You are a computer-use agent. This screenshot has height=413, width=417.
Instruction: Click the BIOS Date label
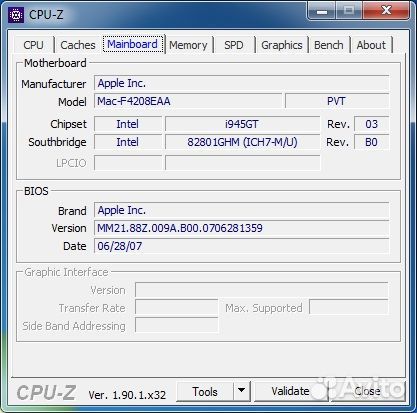(x=75, y=246)
